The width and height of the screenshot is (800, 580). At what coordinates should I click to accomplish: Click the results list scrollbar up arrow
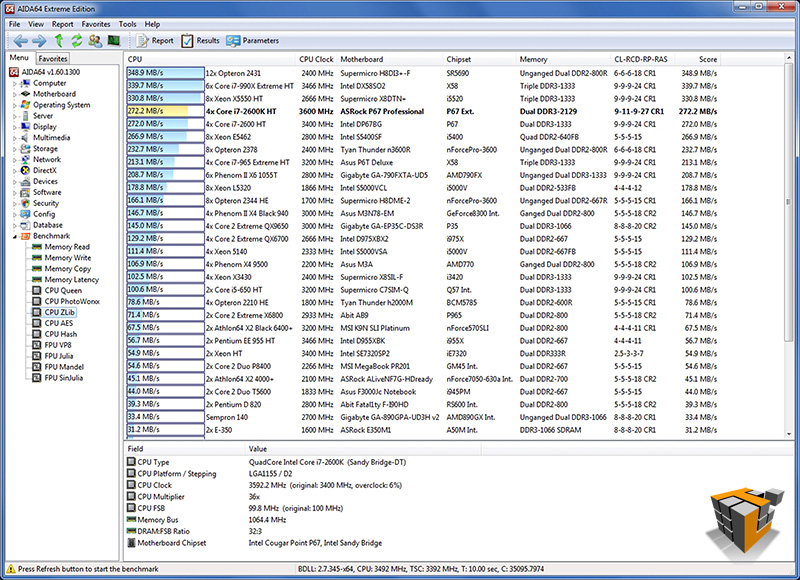(x=789, y=59)
